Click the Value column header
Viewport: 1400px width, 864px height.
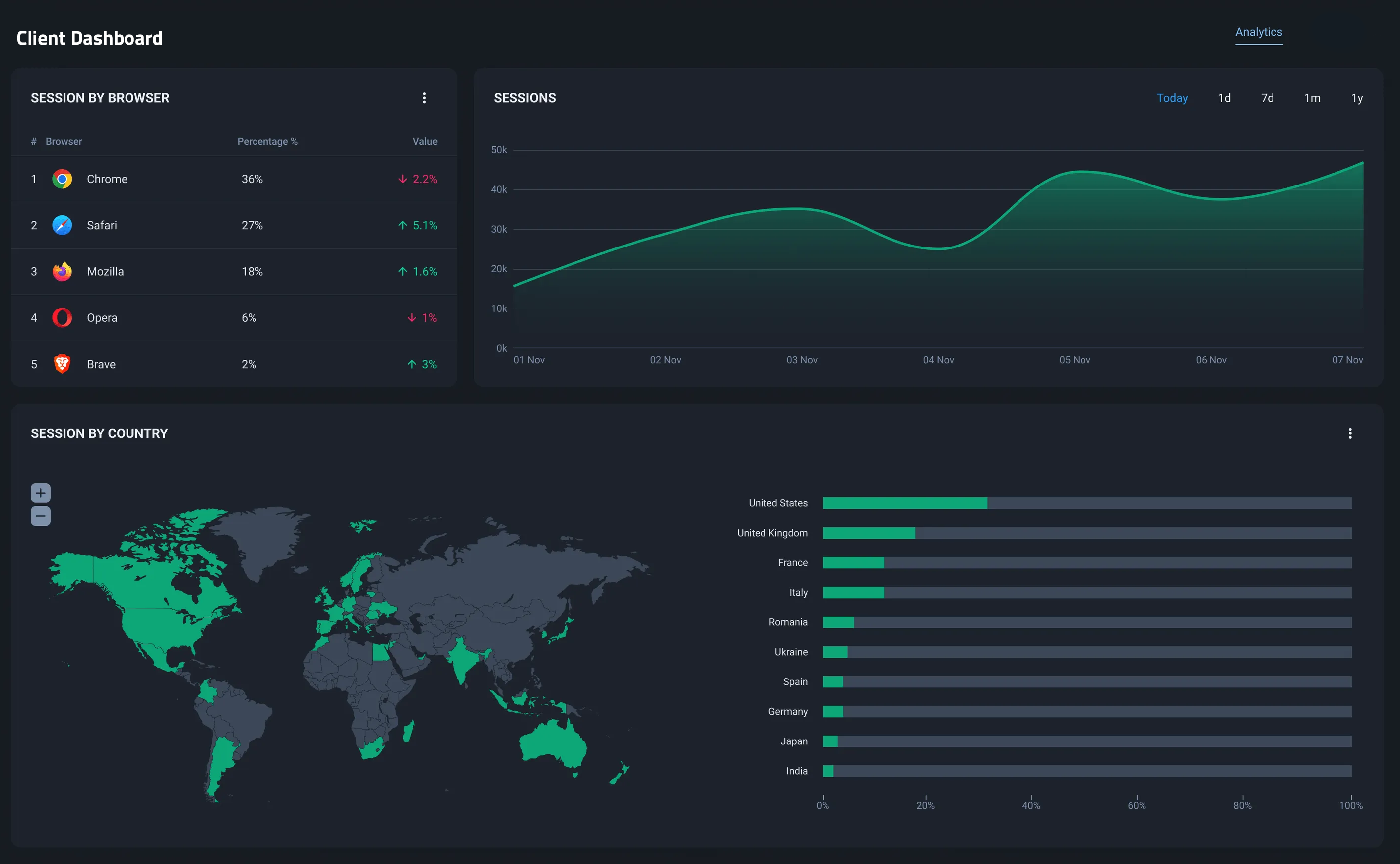(x=425, y=141)
